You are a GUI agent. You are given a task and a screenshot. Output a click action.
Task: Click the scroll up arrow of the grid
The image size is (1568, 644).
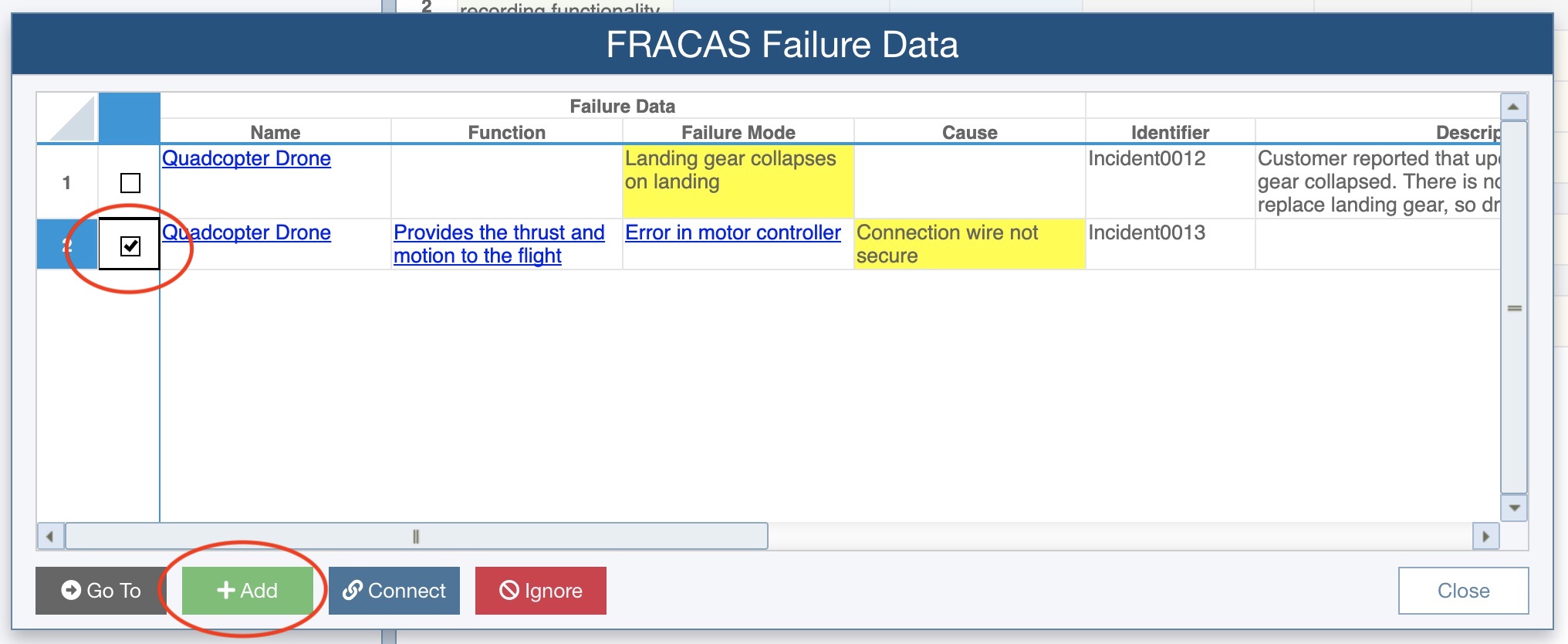[x=1514, y=107]
